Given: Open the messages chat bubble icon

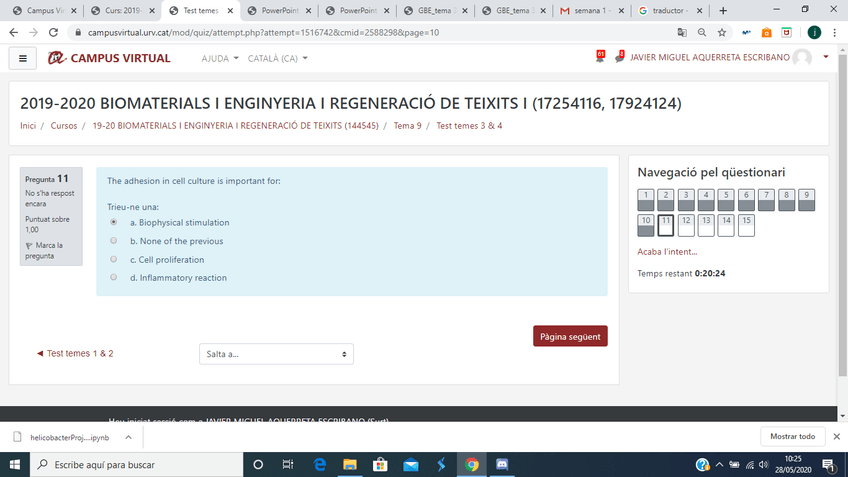Looking at the screenshot, I should click(619, 58).
